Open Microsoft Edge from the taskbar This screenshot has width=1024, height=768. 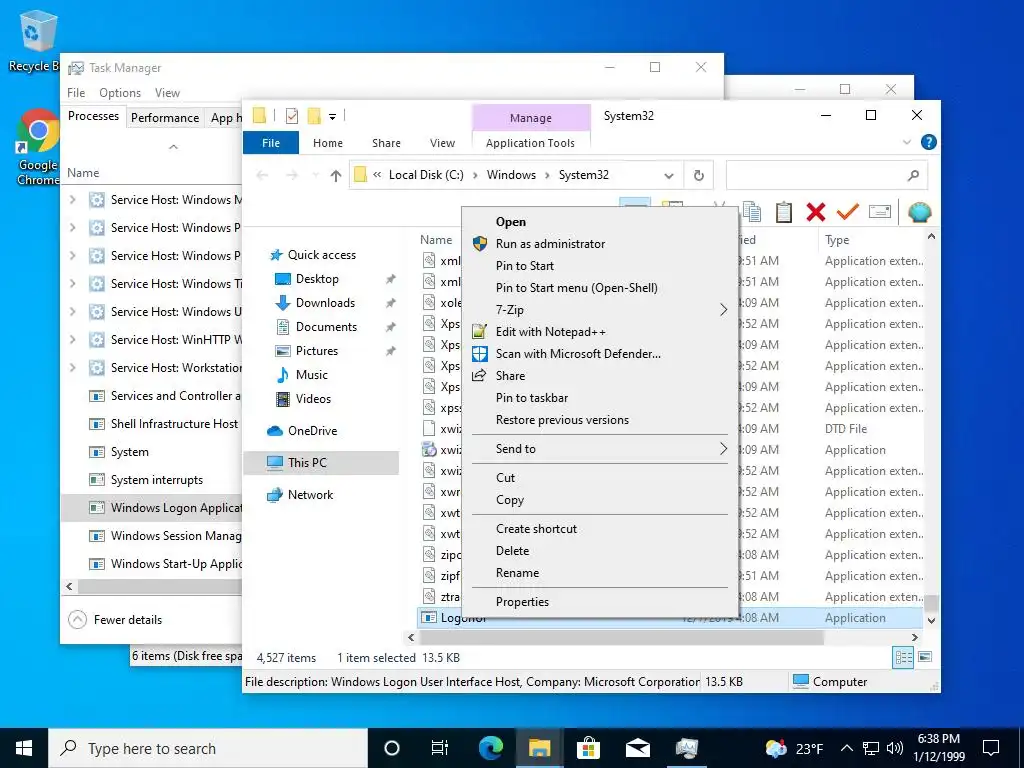pyautogui.click(x=491, y=748)
